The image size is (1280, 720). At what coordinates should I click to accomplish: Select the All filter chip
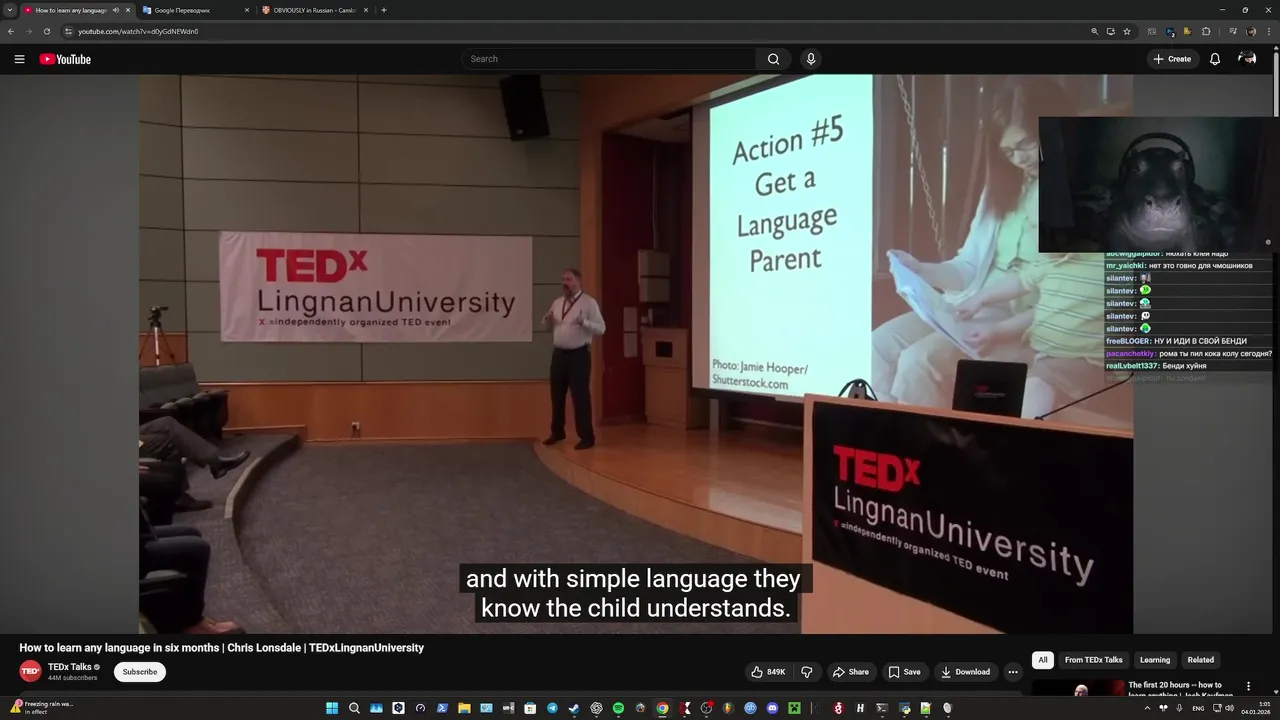1043,660
